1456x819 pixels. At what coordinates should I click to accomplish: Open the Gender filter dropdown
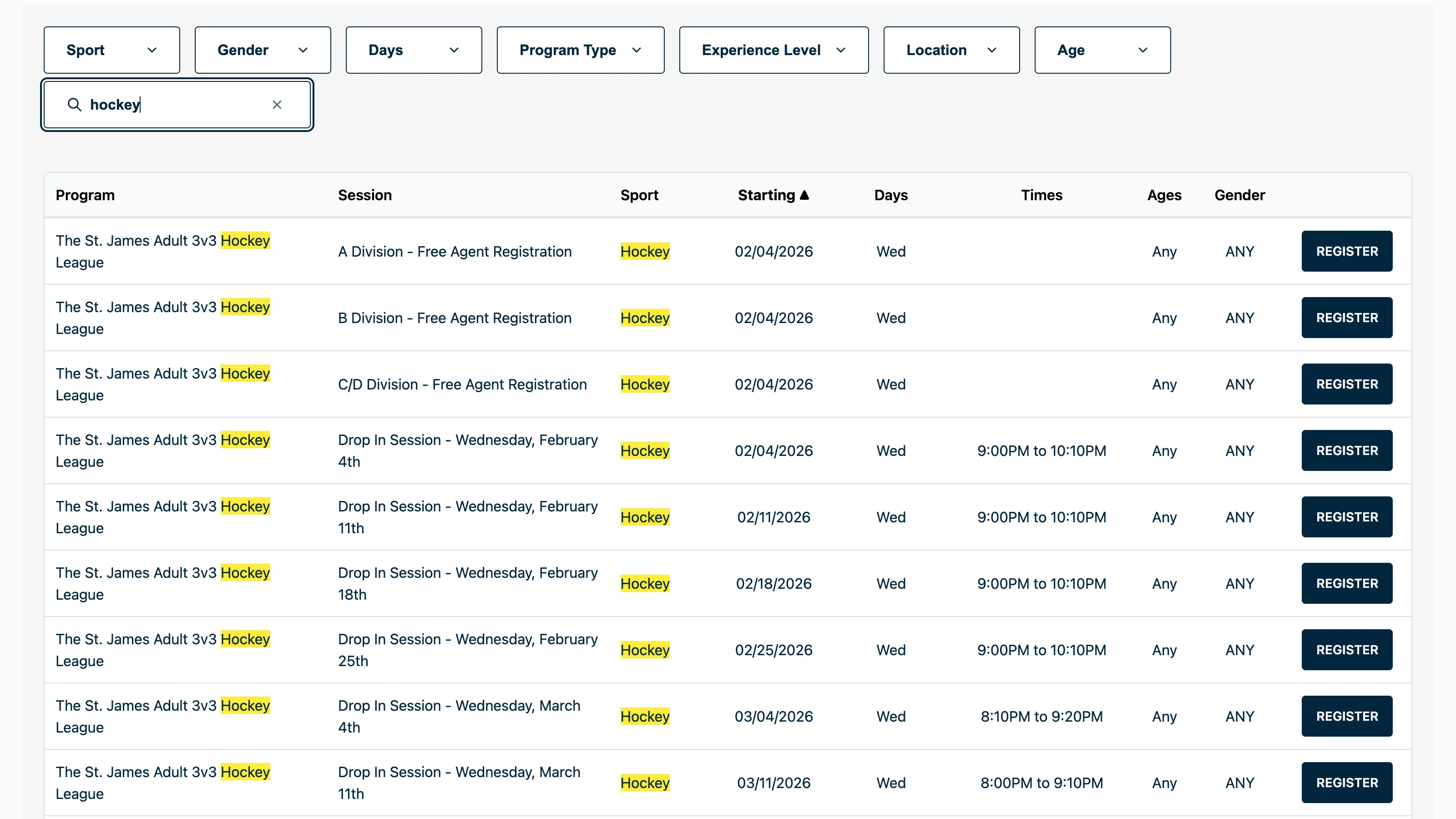(262, 50)
